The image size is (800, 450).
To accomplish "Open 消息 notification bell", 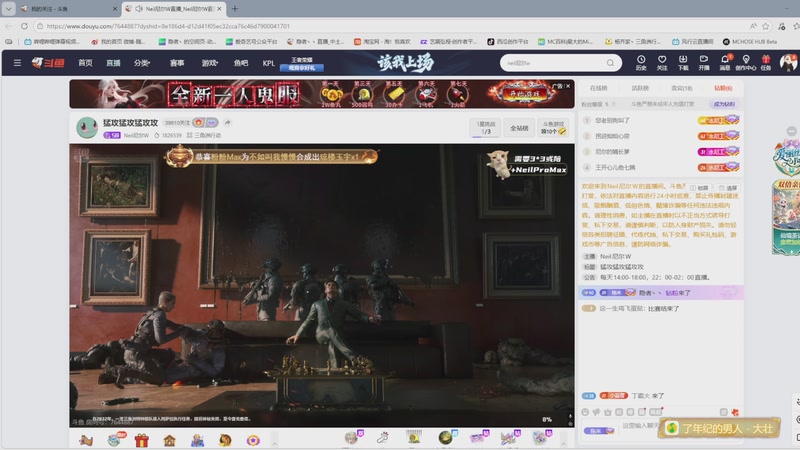I will pos(724,63).
